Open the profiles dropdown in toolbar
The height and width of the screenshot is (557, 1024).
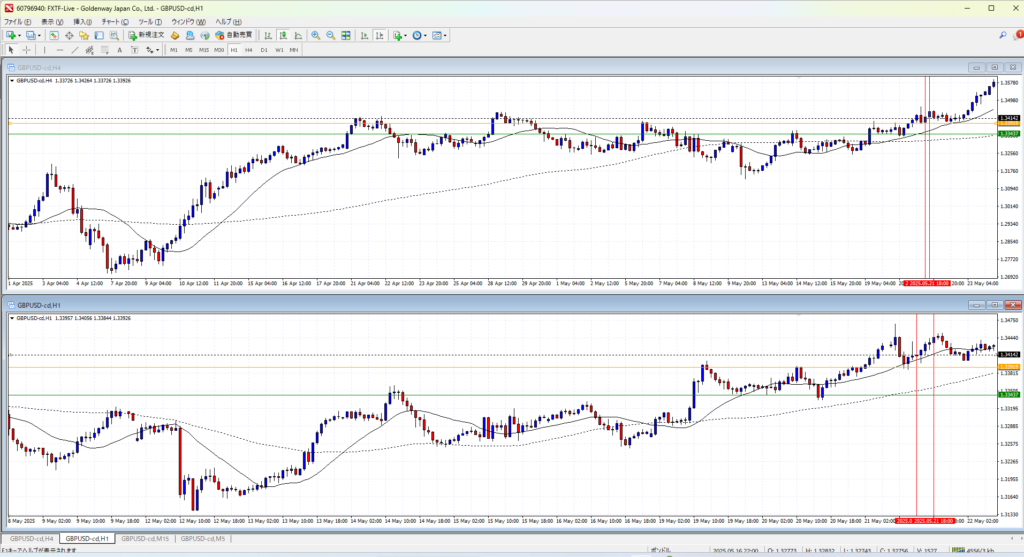coord(41,36)
